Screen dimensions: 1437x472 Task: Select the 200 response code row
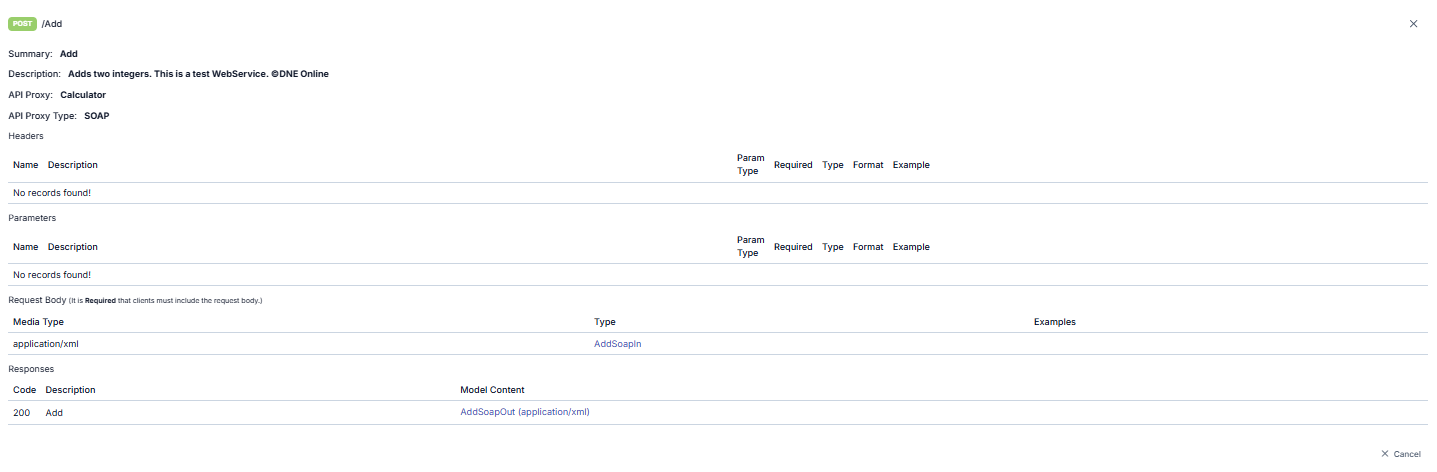coord(21,412)
